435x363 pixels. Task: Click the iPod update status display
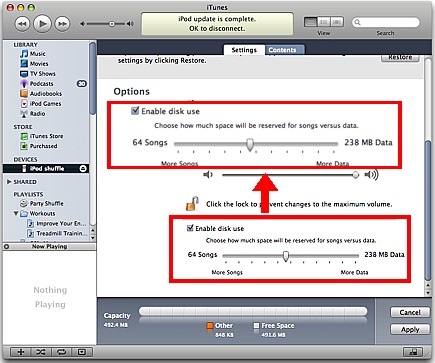click(x=217, y=24)
